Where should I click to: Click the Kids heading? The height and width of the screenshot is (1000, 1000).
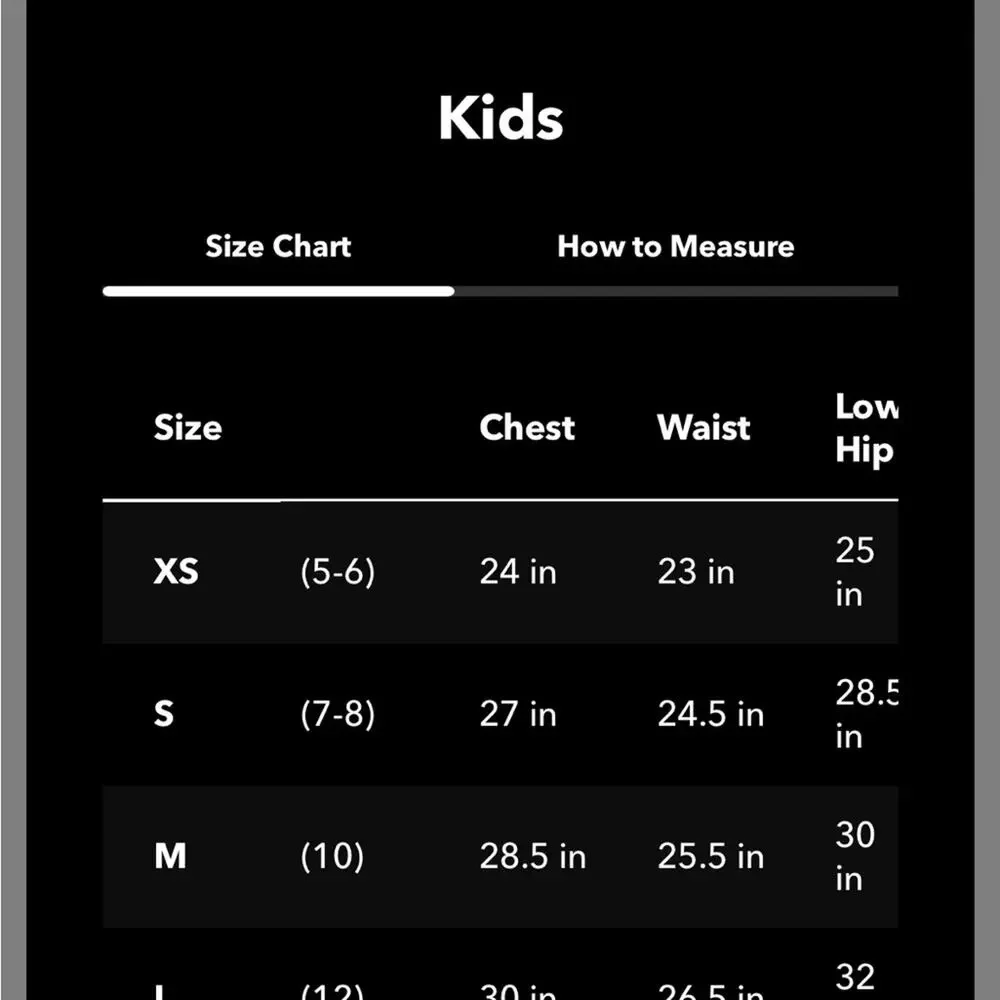501,118
